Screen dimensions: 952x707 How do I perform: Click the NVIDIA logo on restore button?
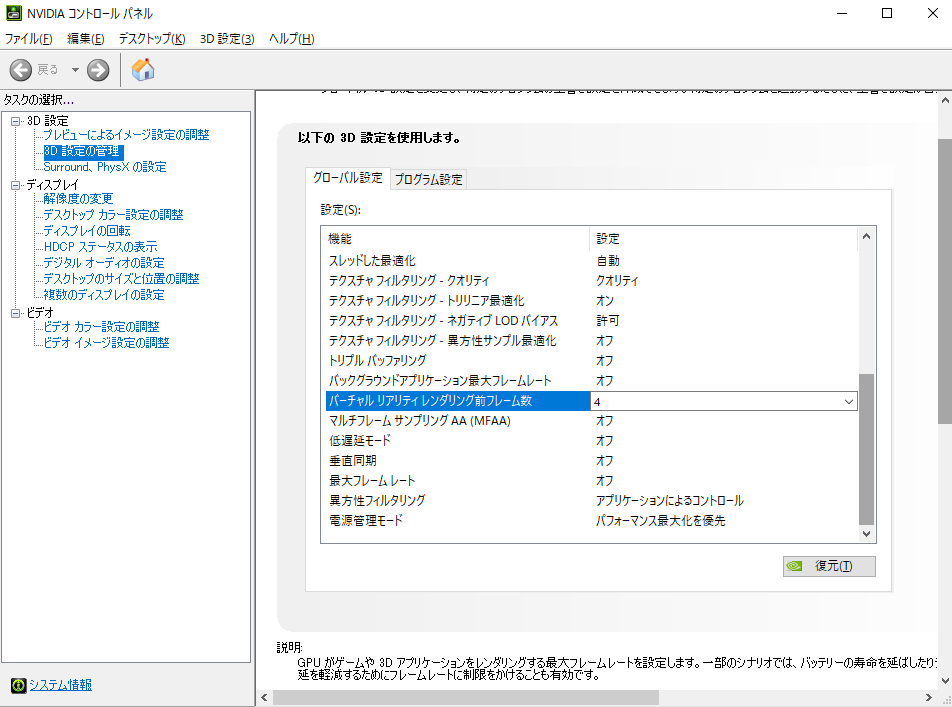pyautogui.click(x=794, y=566)
